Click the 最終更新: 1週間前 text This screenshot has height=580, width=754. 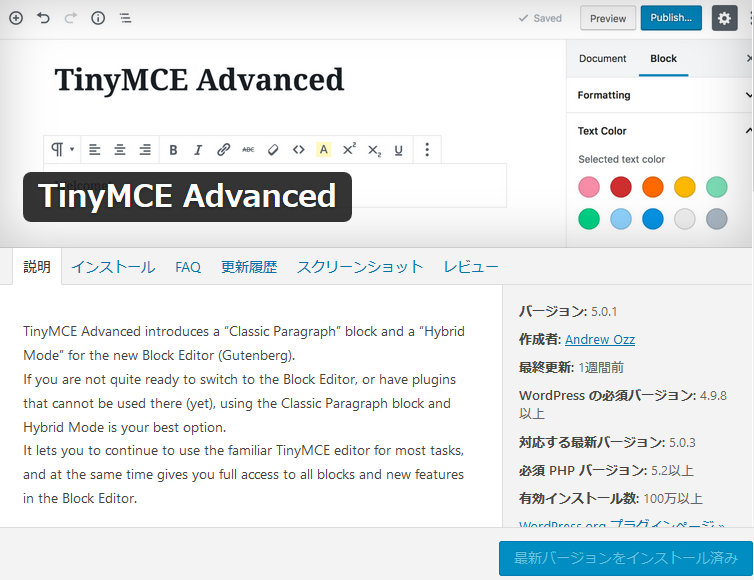[571, 368]
